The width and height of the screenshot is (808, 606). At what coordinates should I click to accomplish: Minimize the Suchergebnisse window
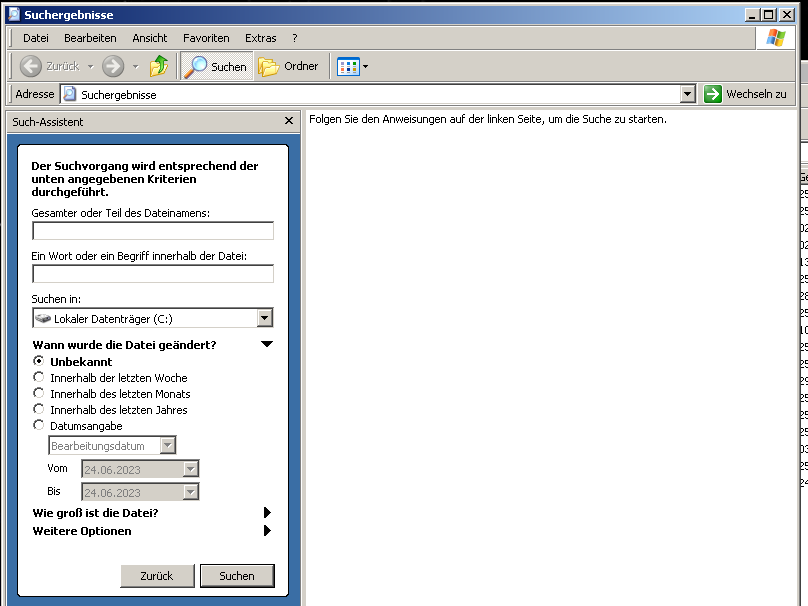click(x=752, y=14)
